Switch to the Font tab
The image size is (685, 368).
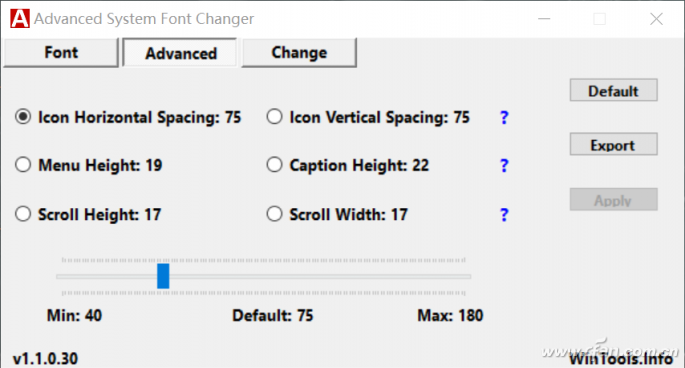[61, 52]
